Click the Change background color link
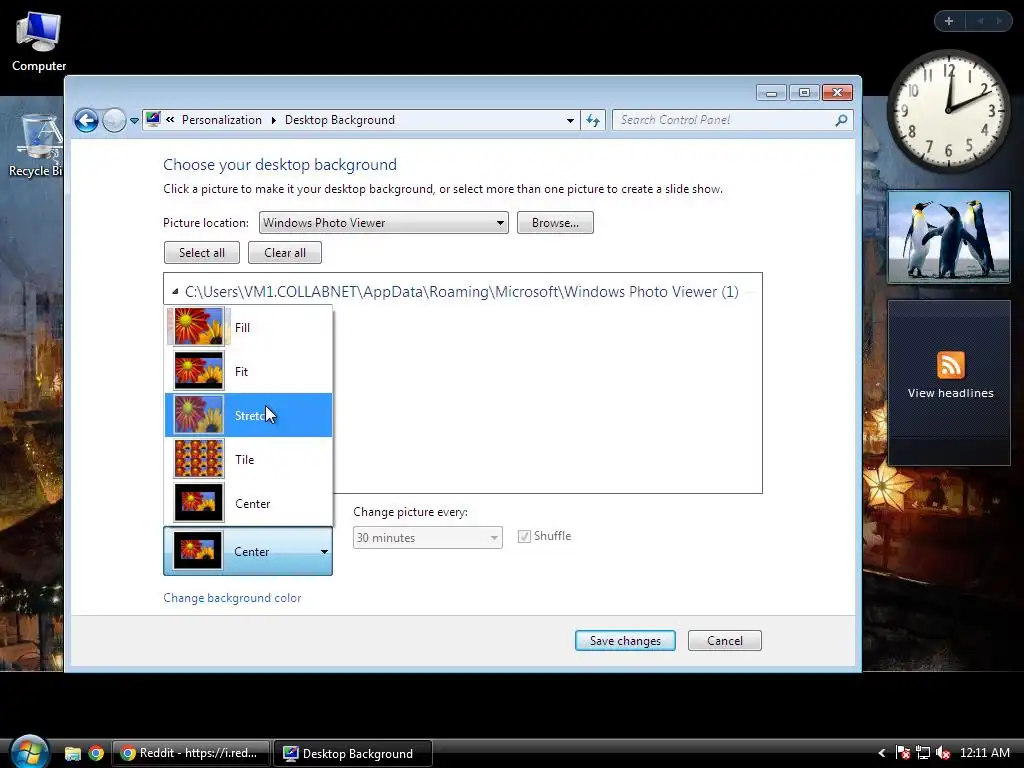 pos(232,598)
